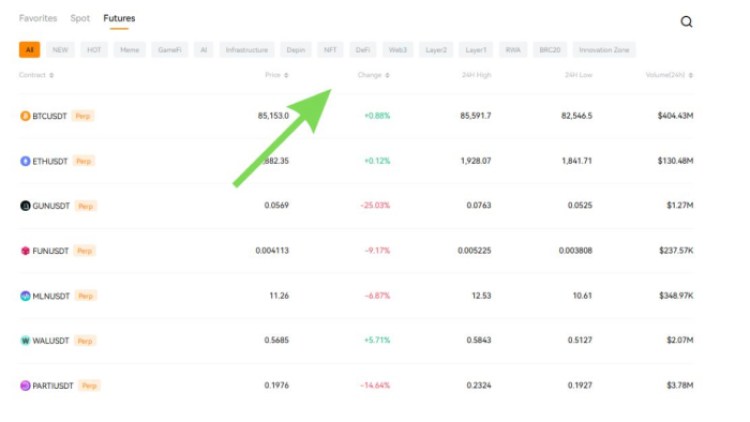Filter contracts by Innovation Zone
Viewport: 750px width, 422px height.
pos(604,50)
